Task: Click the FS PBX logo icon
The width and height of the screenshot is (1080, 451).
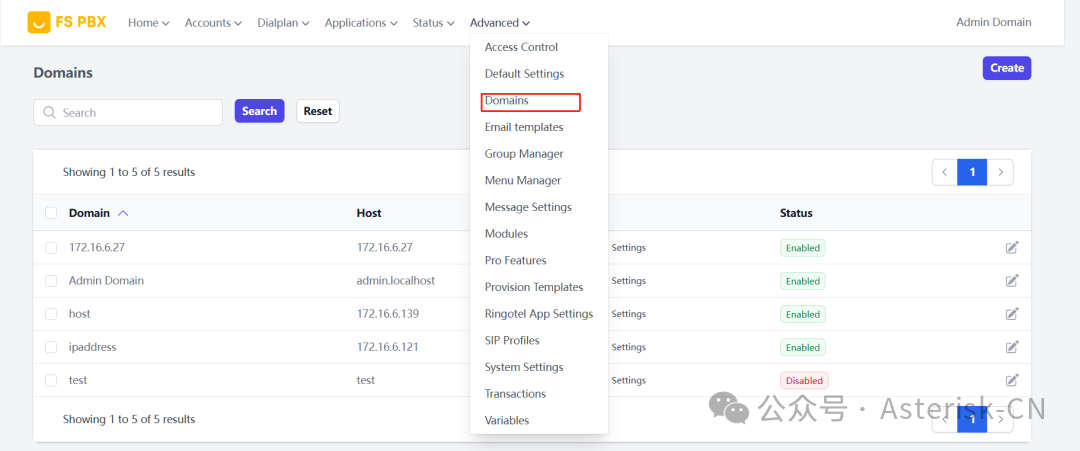Action: tap(39, 22)
